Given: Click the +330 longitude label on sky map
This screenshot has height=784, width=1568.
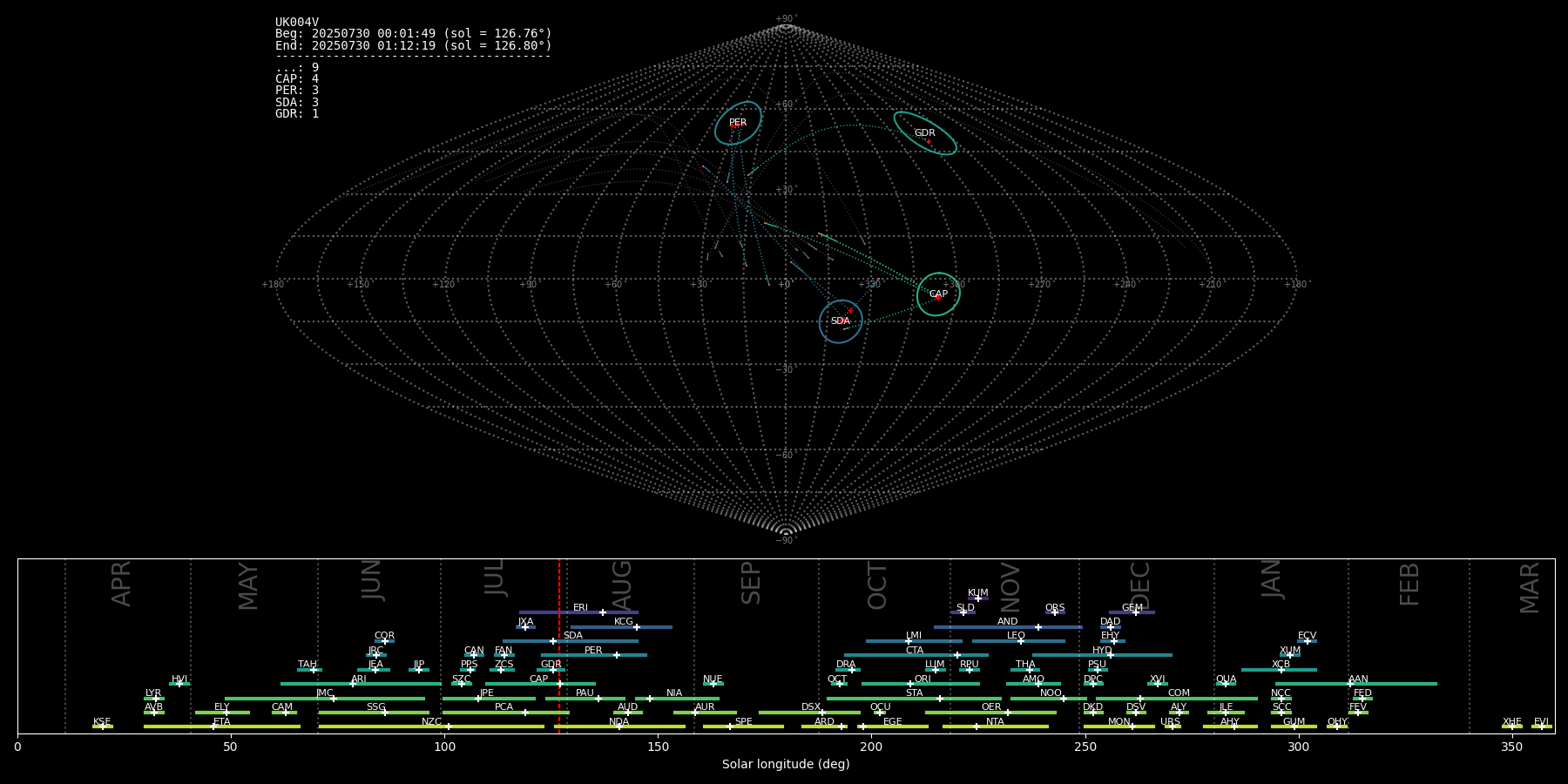Looking at the screenshot, I should point(869,285).
